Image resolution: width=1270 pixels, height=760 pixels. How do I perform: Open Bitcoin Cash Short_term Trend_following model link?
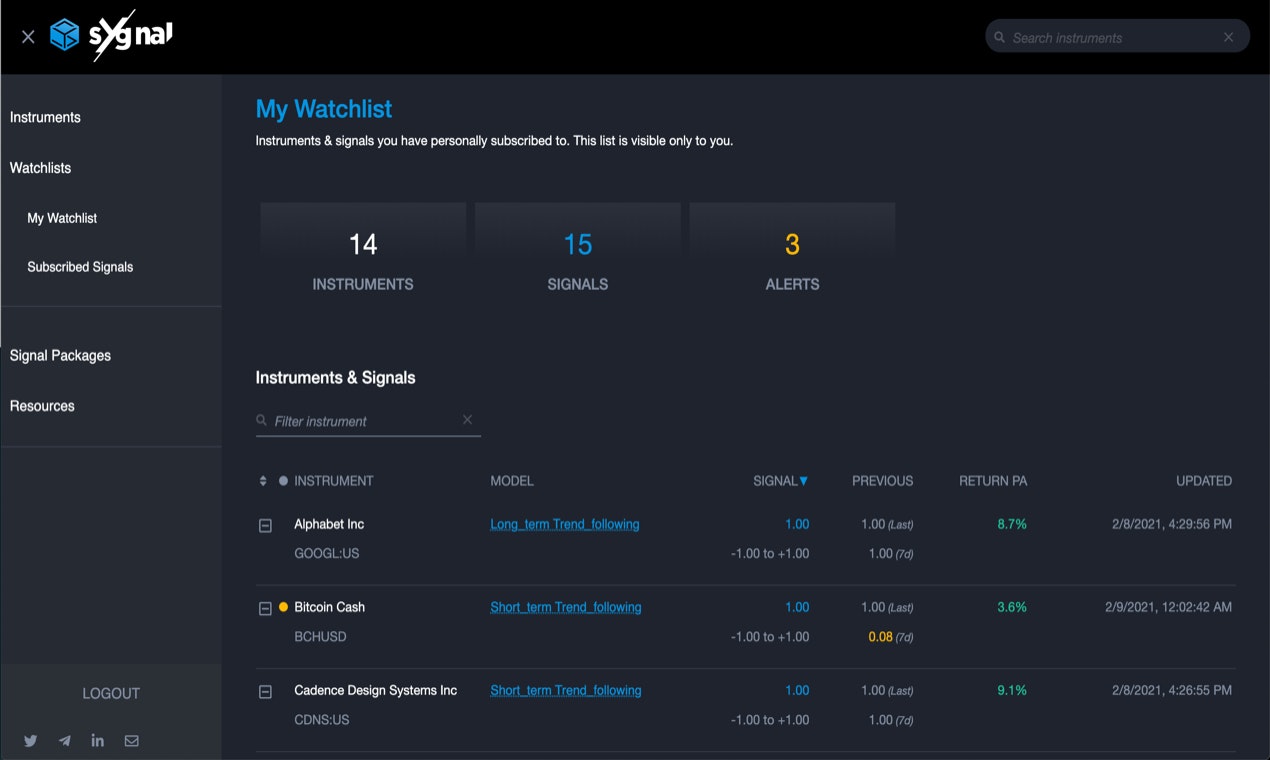pyautogui.click(x=566, y=607)
